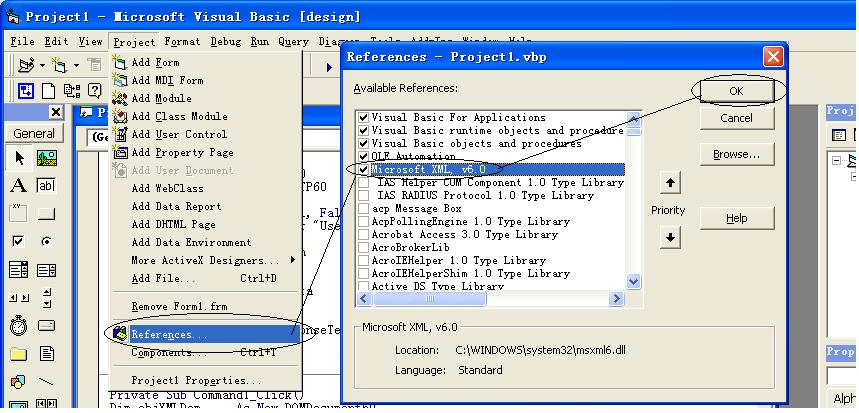The image size is (859, 413).
Task: Choose Add Class Module menu entry
Action: 205,116
